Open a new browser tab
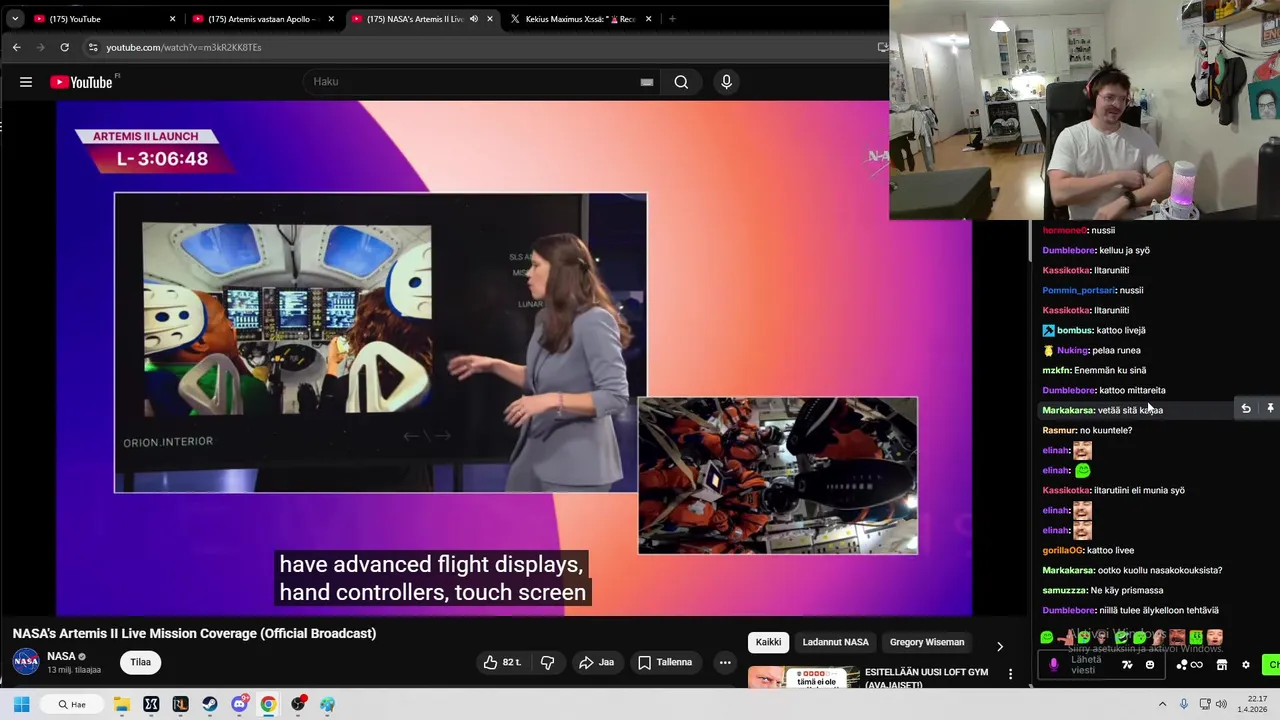1280x720 pixels. pos(672,19)
